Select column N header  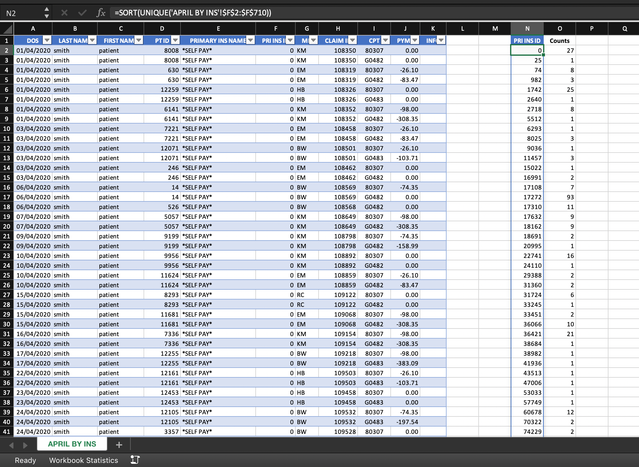coord(527,29)
